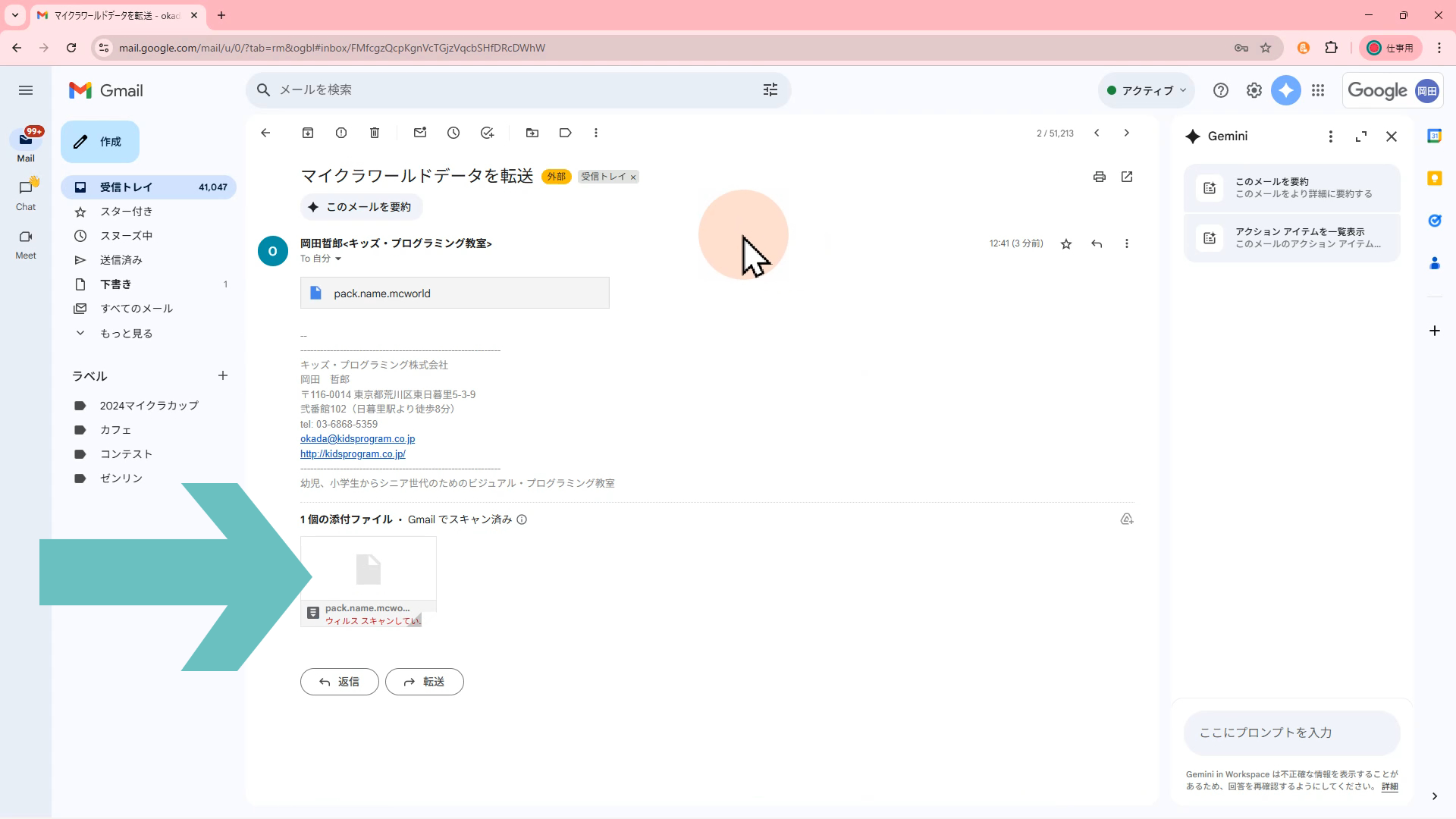
Task: Toggle the main menu hamburger
Action: point(26,90)
